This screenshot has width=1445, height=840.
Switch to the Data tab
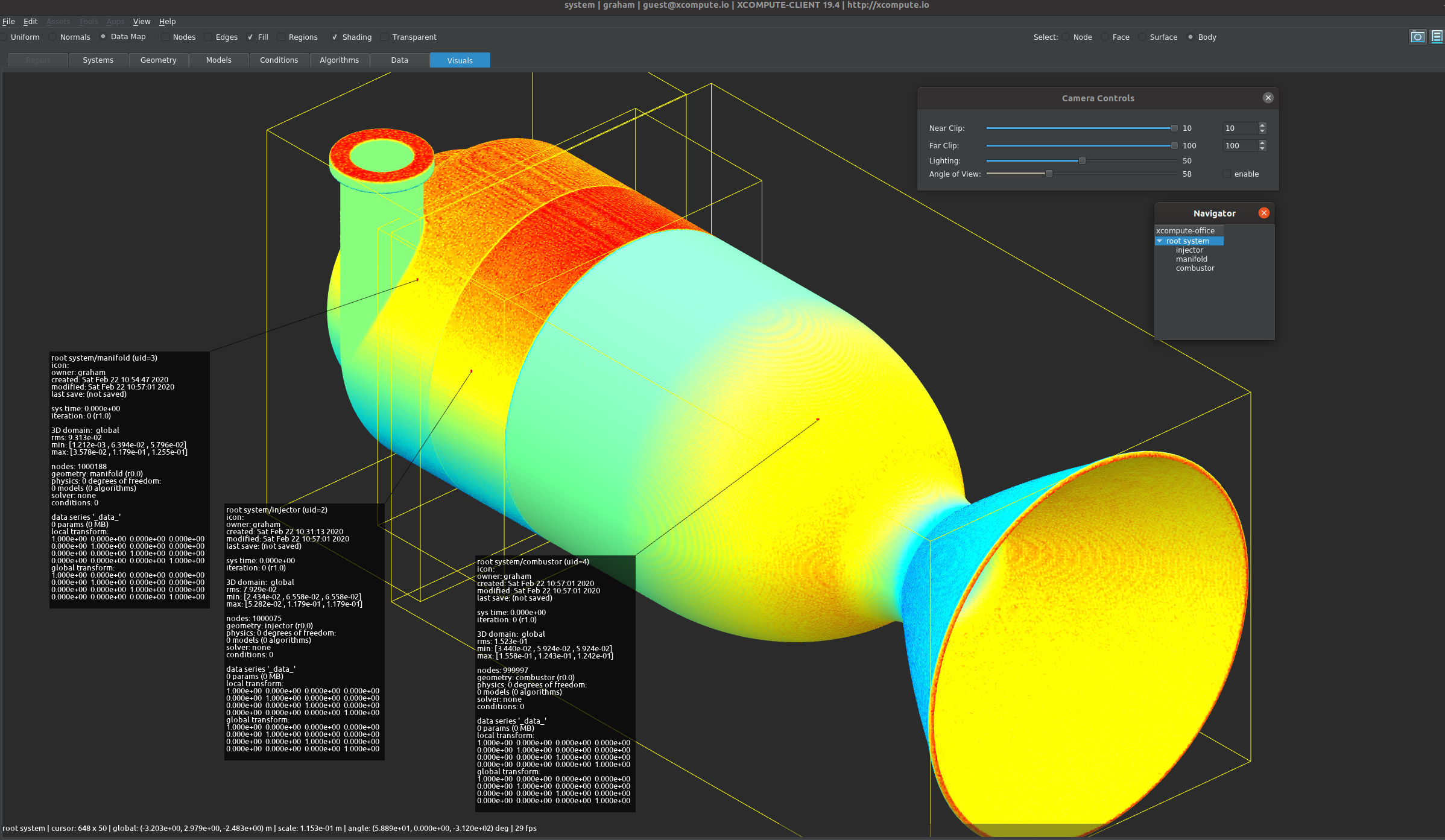pyautogui.click(x=400, y=60)
